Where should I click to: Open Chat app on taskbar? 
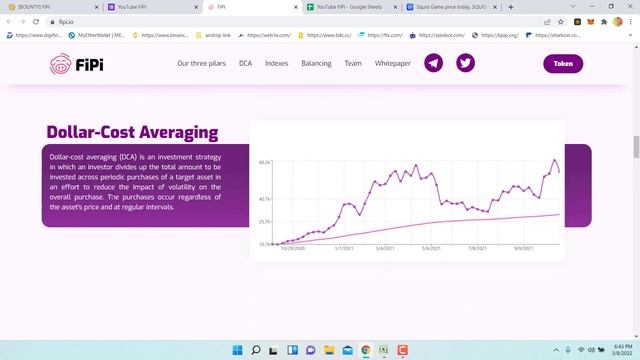[311, 350]
